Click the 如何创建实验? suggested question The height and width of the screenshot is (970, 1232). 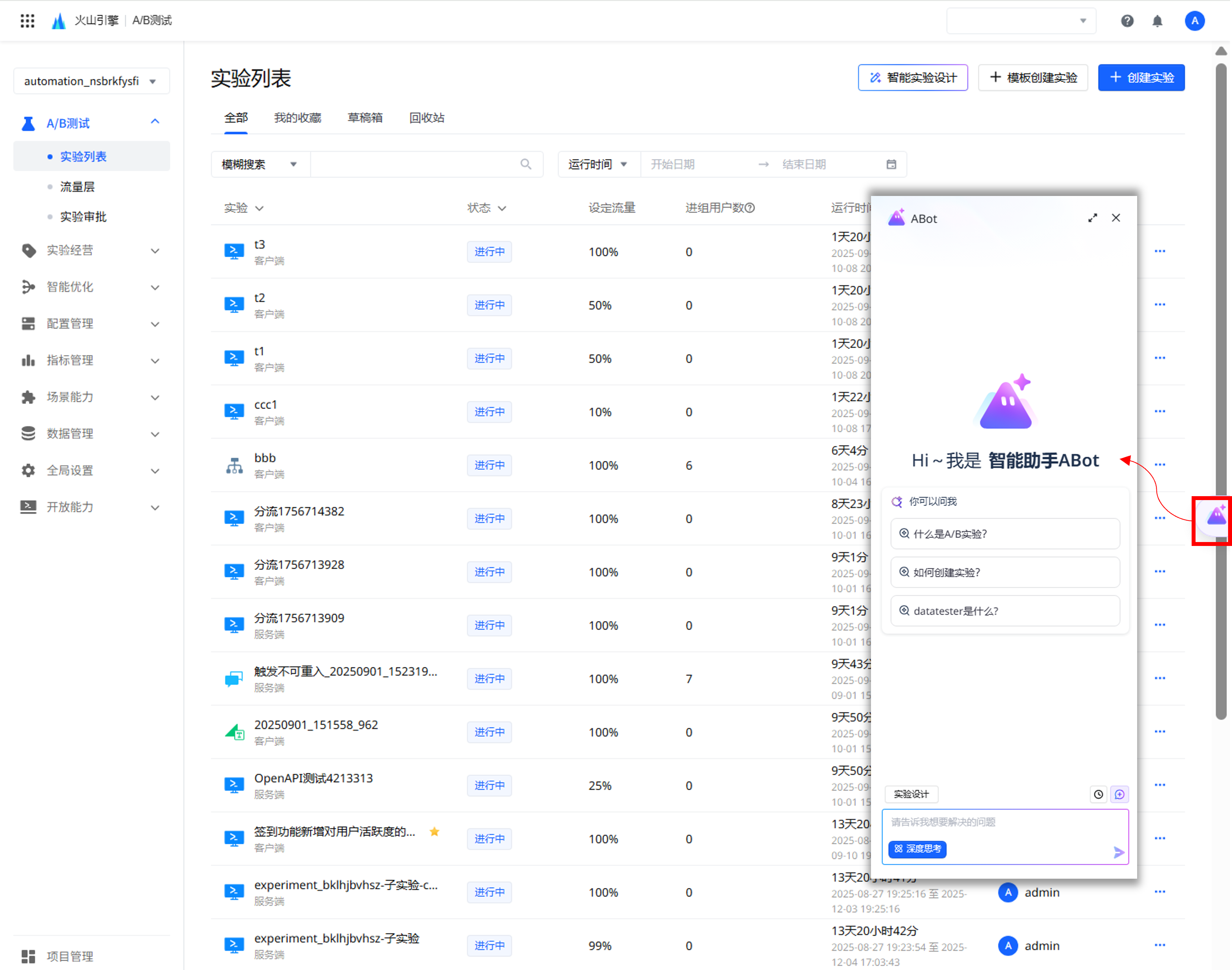1004,572
